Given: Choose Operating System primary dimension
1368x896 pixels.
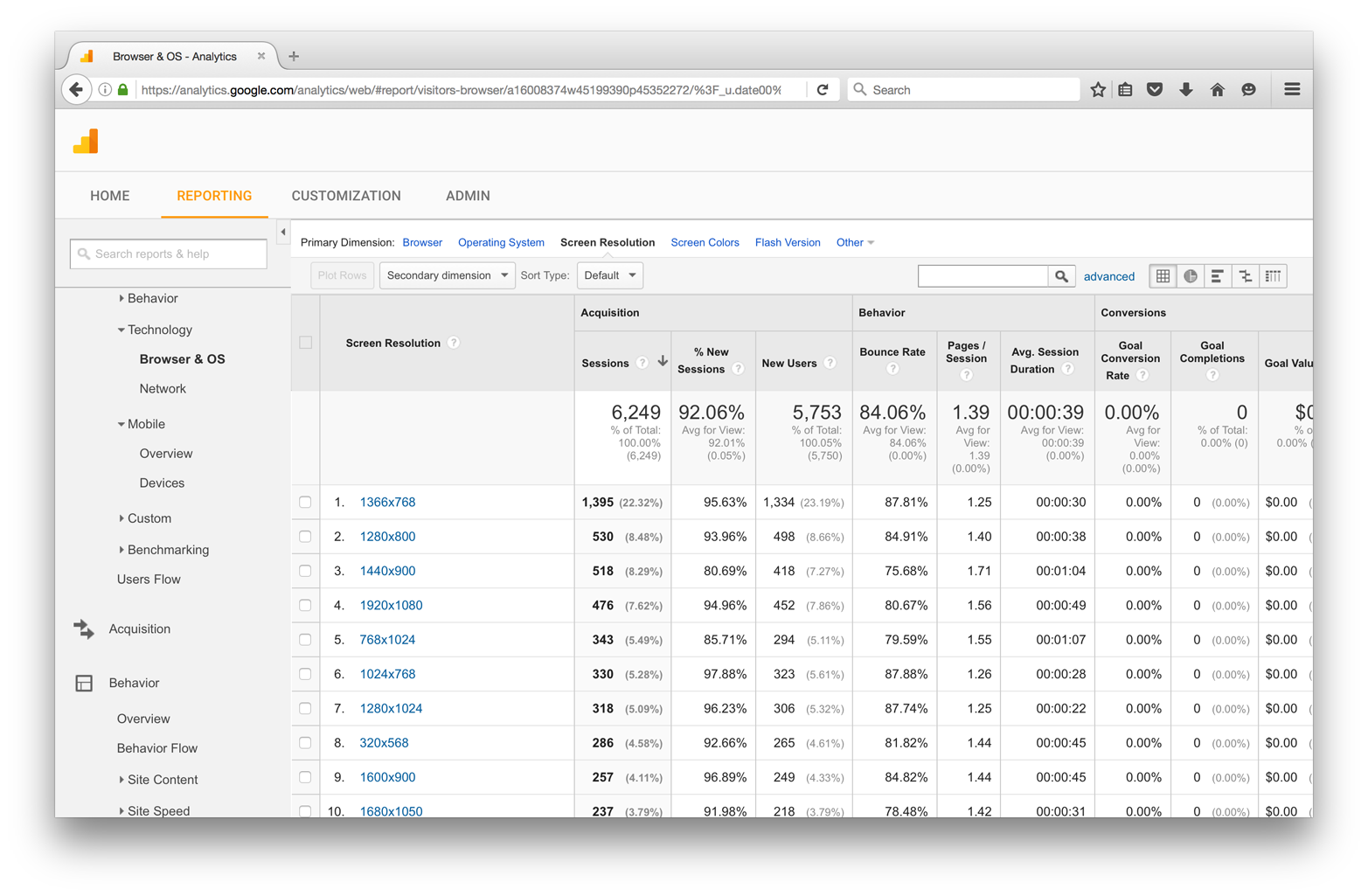Looking at the screenshot, I should [x=501, y=242].
